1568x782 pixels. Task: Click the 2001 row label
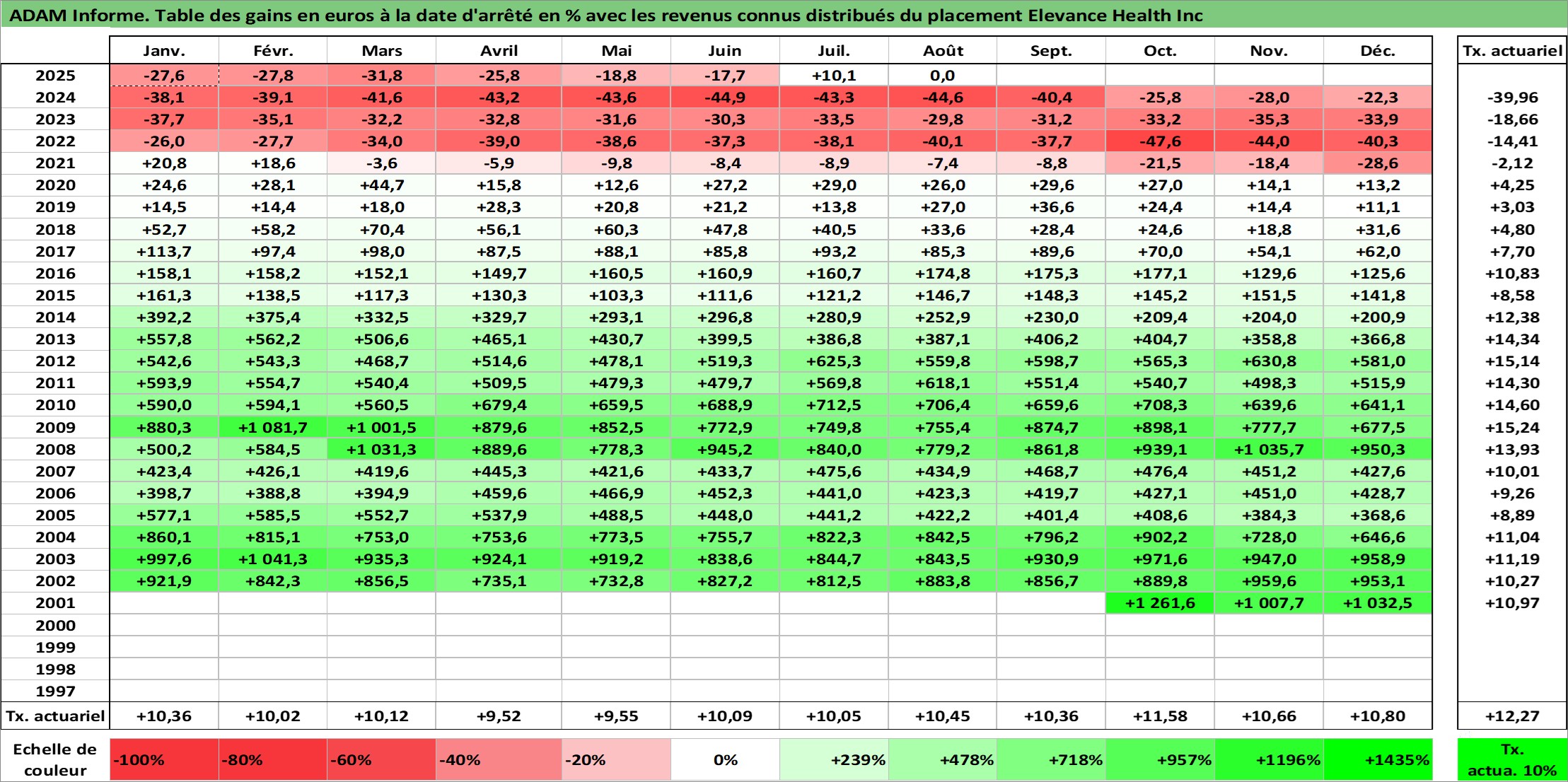point(55,603)
